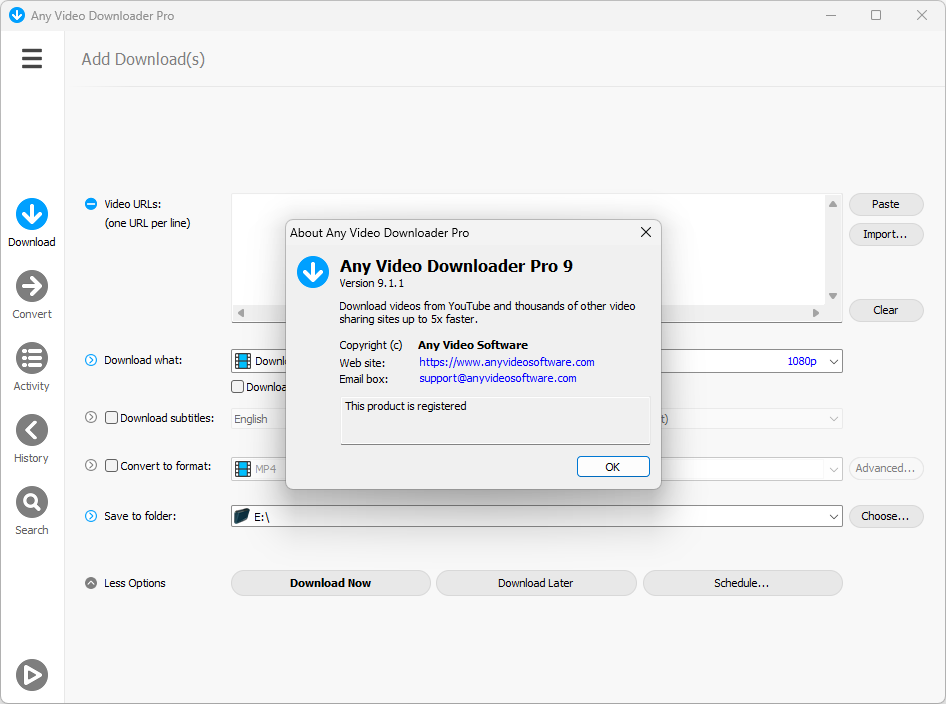The image size is (946, 704).
Task: Click URL box scroll left arrow
Action: tap(241, 313)
